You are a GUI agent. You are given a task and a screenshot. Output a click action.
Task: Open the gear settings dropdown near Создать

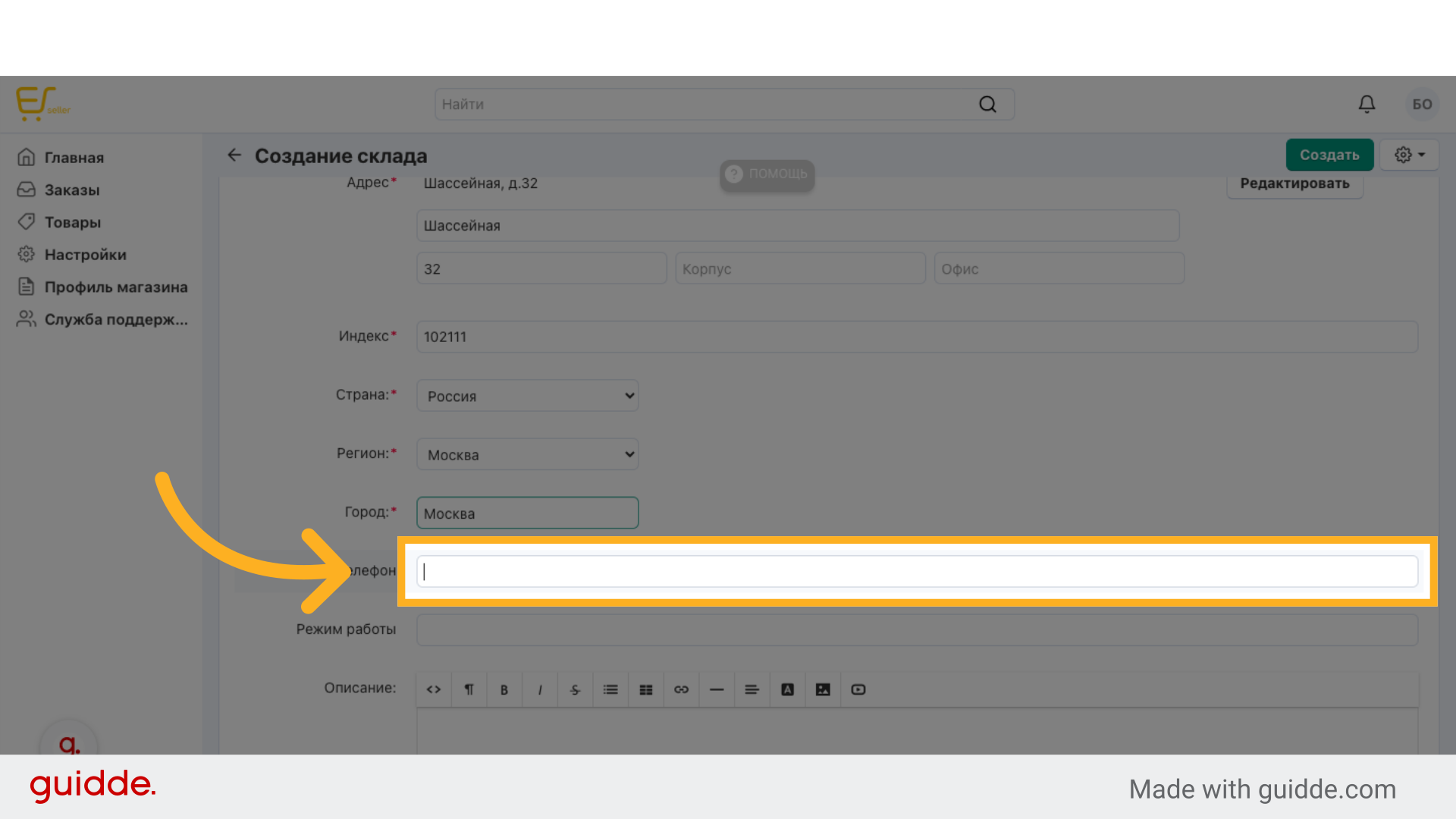tap(1409, 155)
